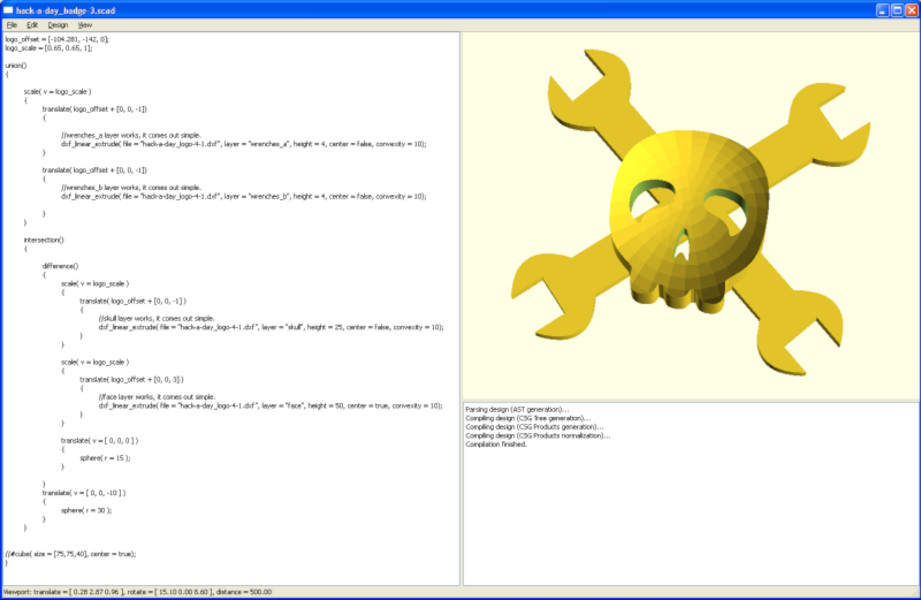Viewport: 921px width, 600px height.
Task: Open the Edit menu
Action: [32, 24]
